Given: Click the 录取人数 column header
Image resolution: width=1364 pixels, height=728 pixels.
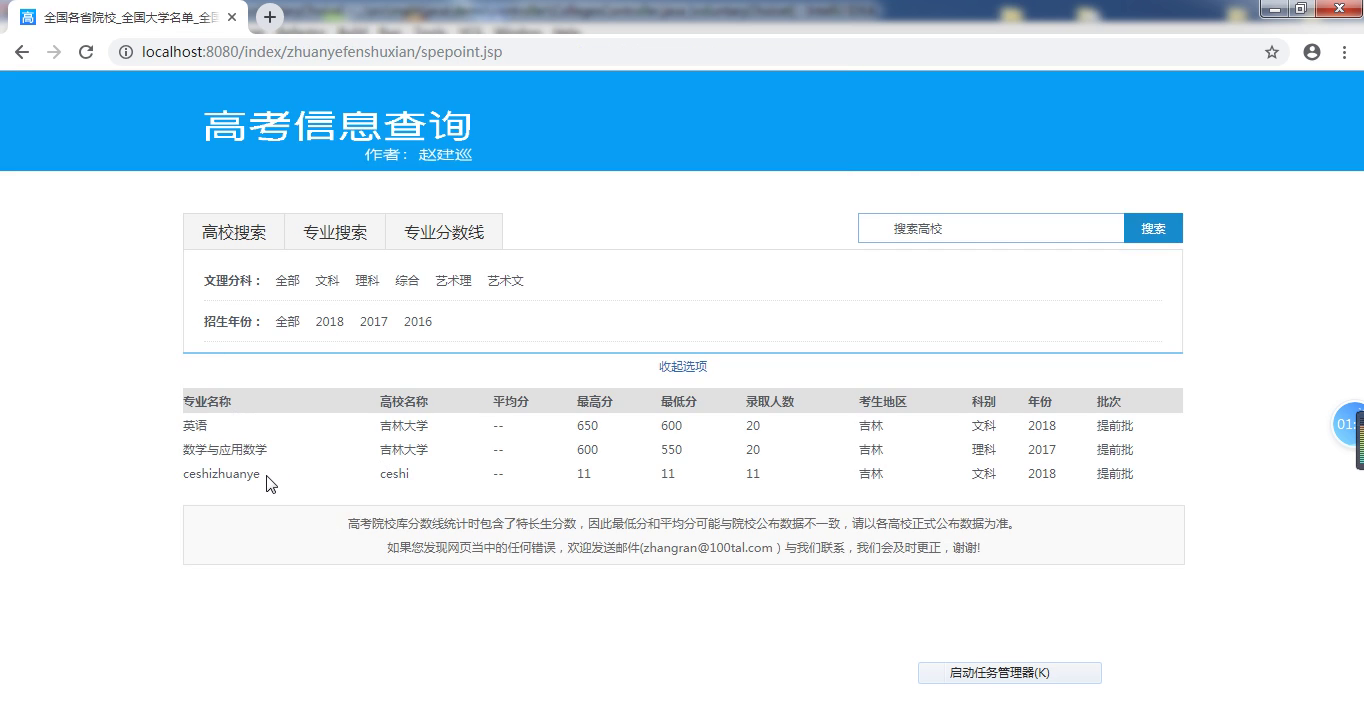Looking at the screenshot, I should [x=770, y=402].
